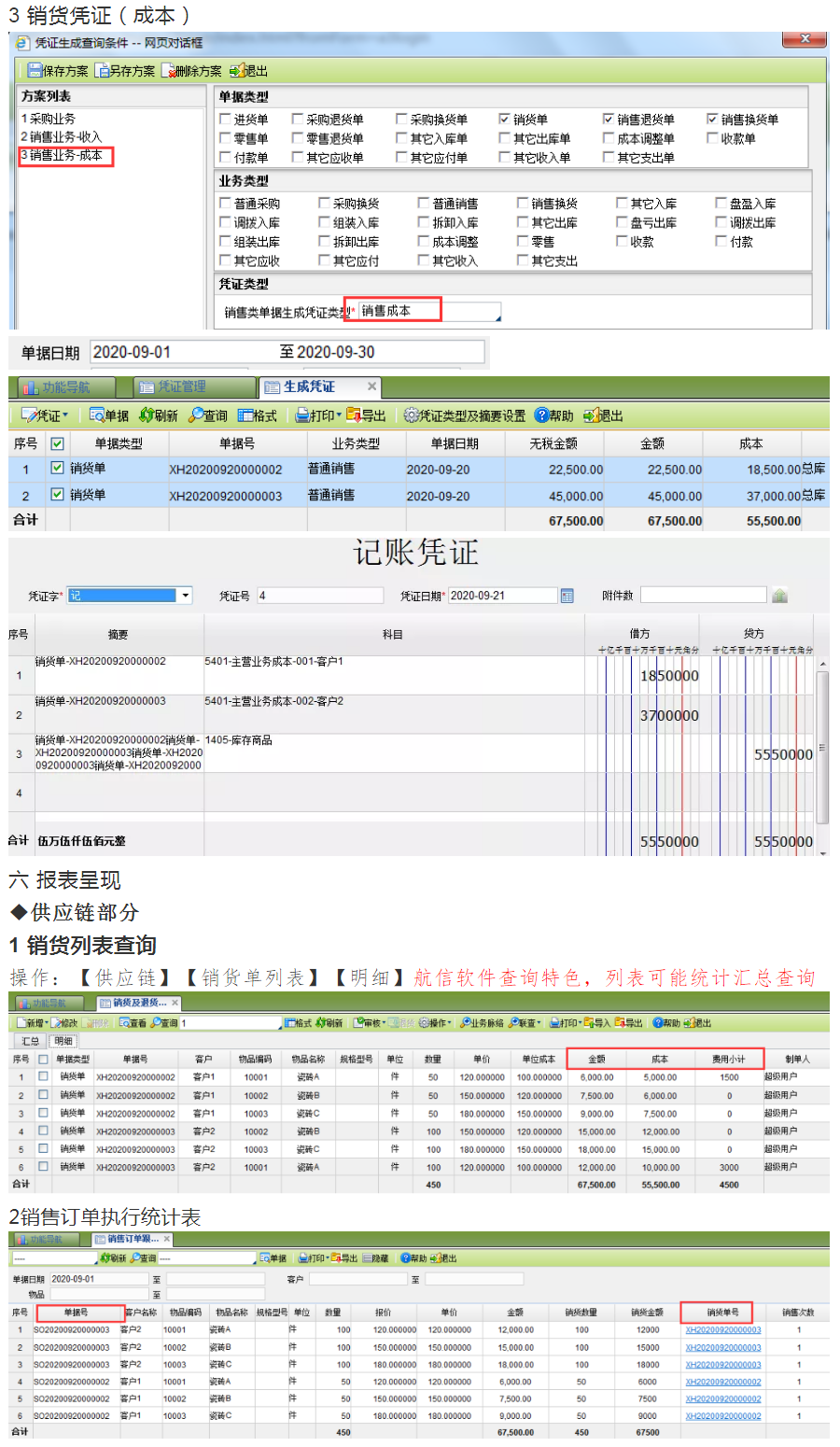Open the 凭证字 dropdown showing 记
This screenshot has width=840, height=1447.
185,595
